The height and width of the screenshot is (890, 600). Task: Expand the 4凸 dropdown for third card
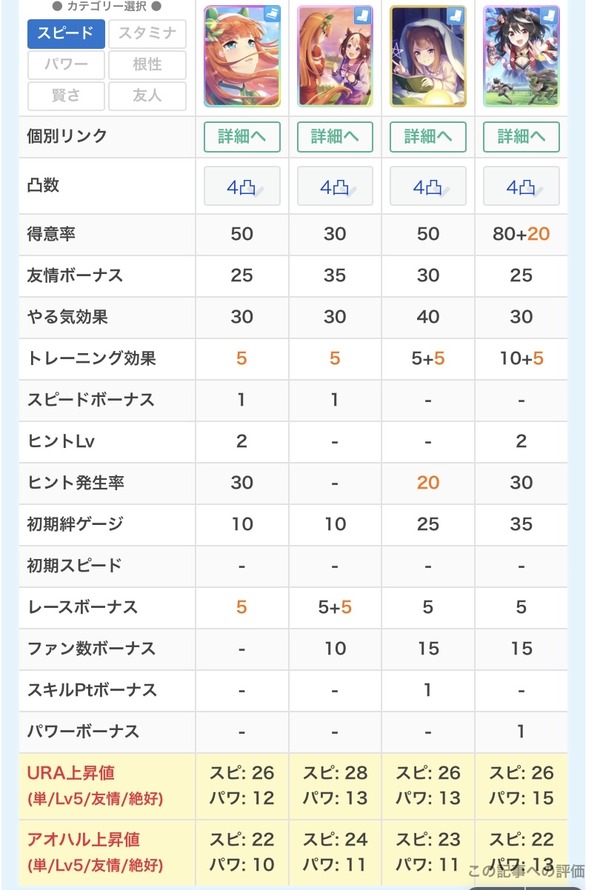click(x=428, y=186)
